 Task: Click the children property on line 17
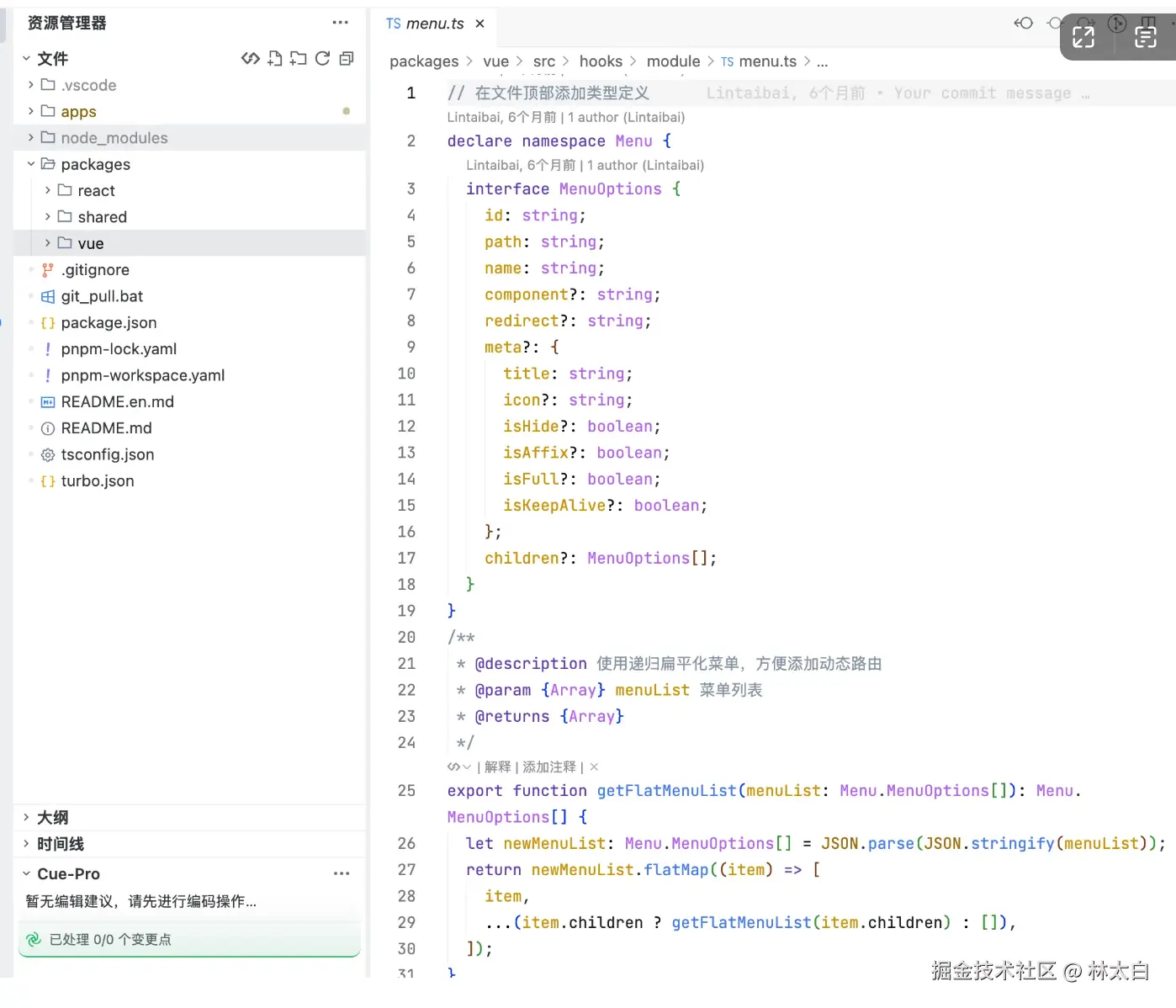click(x=522, y=558)
